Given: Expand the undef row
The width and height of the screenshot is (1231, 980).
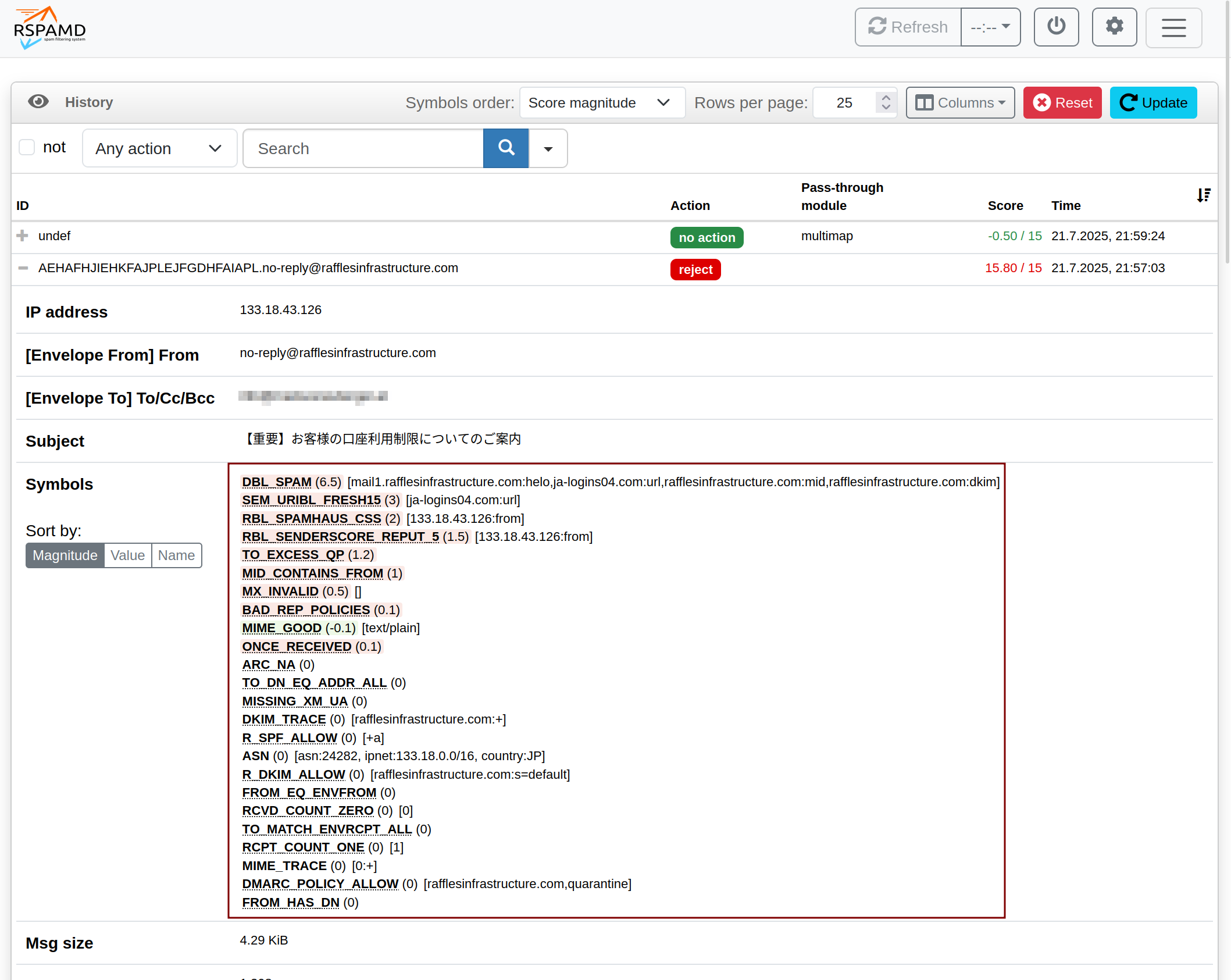Looking at the screenshot, I should coord(23,236).
